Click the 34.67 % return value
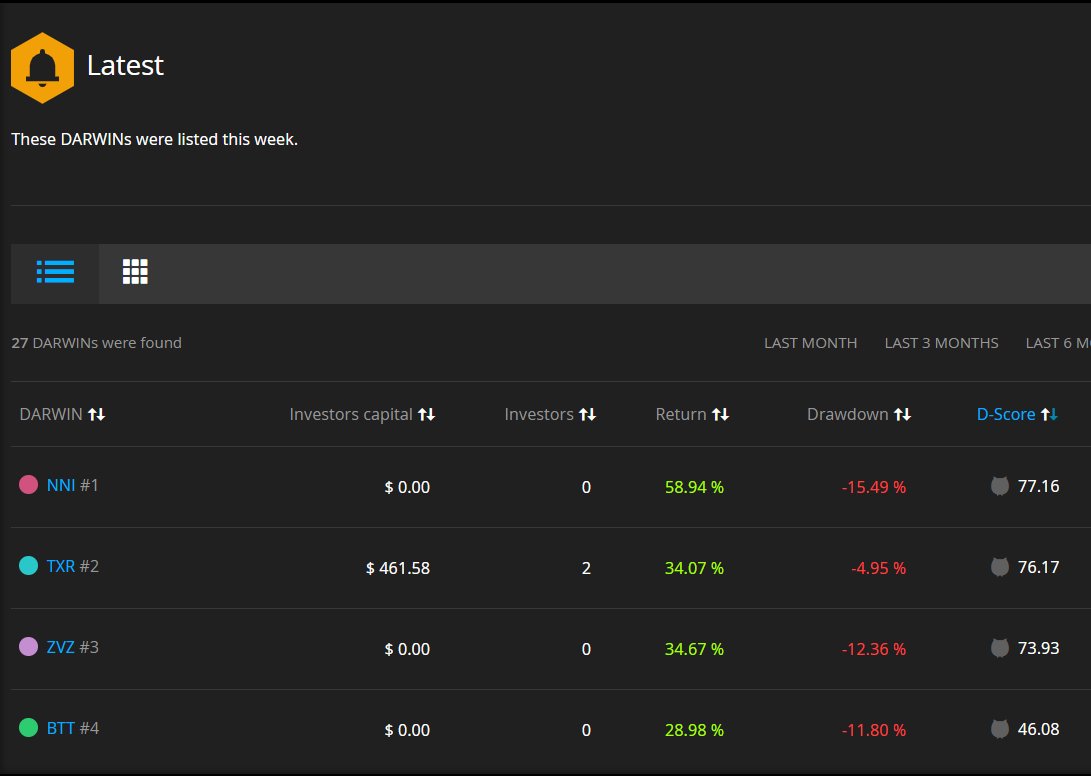 (694, 649)
